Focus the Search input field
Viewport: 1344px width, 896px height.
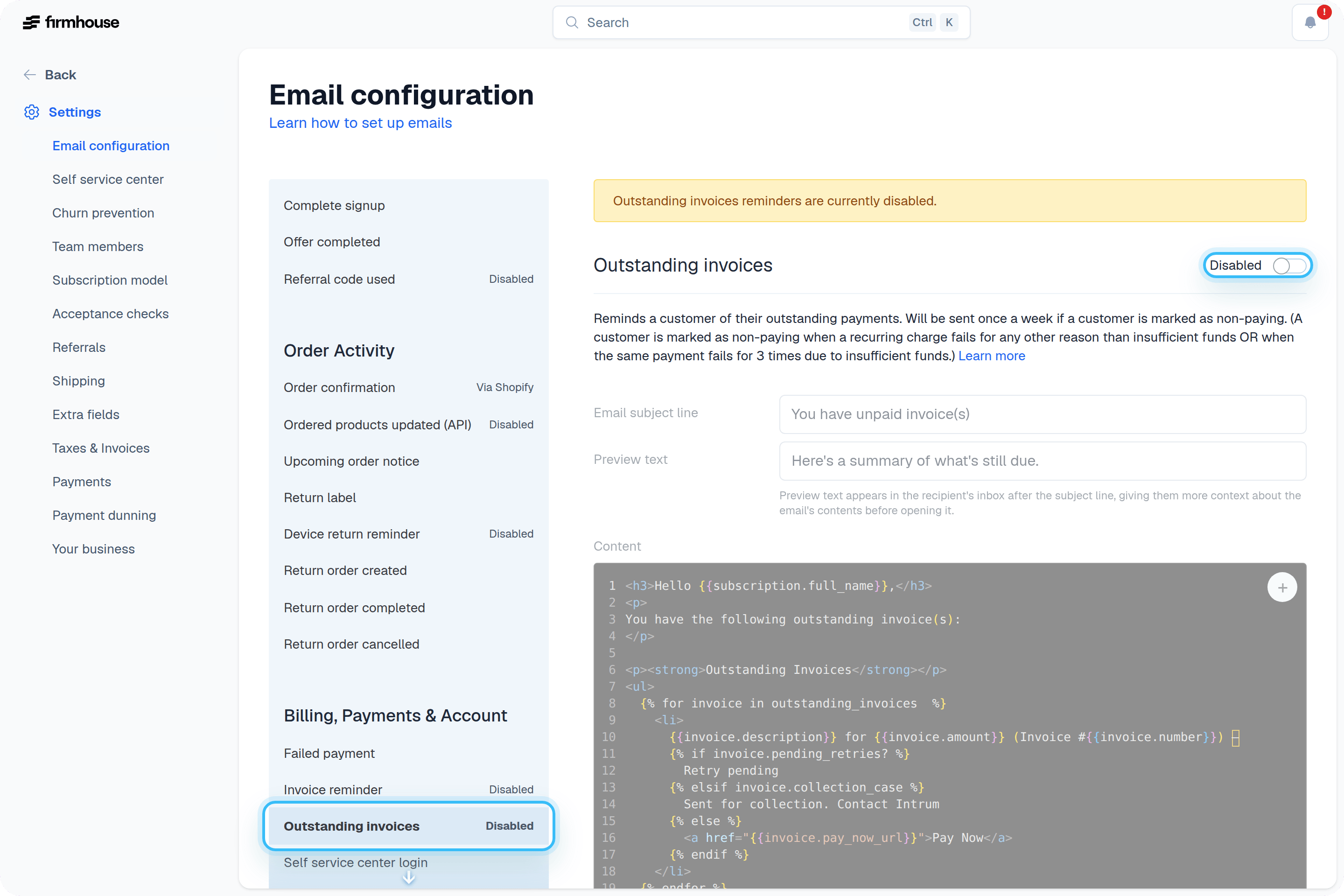761,22
